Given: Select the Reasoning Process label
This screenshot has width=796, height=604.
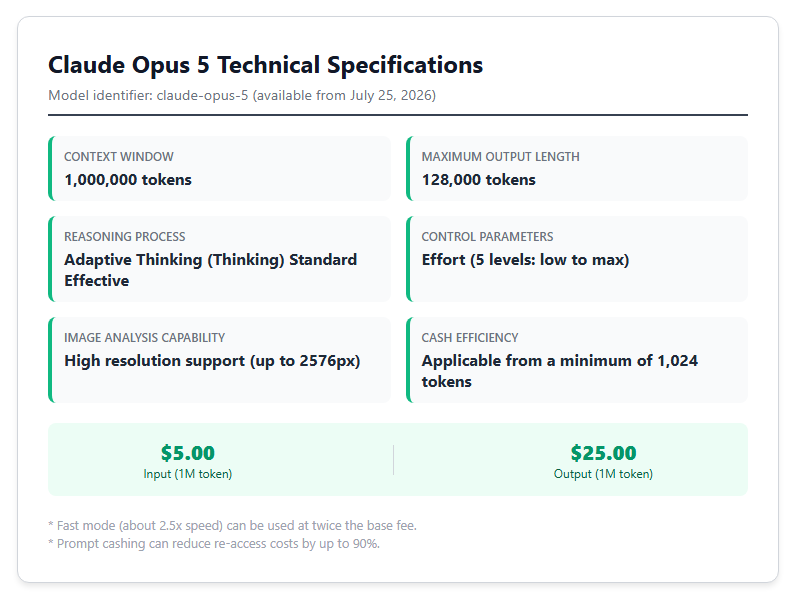Looking at the screenshot, I should pyautogui.click(x=125, y=237).
